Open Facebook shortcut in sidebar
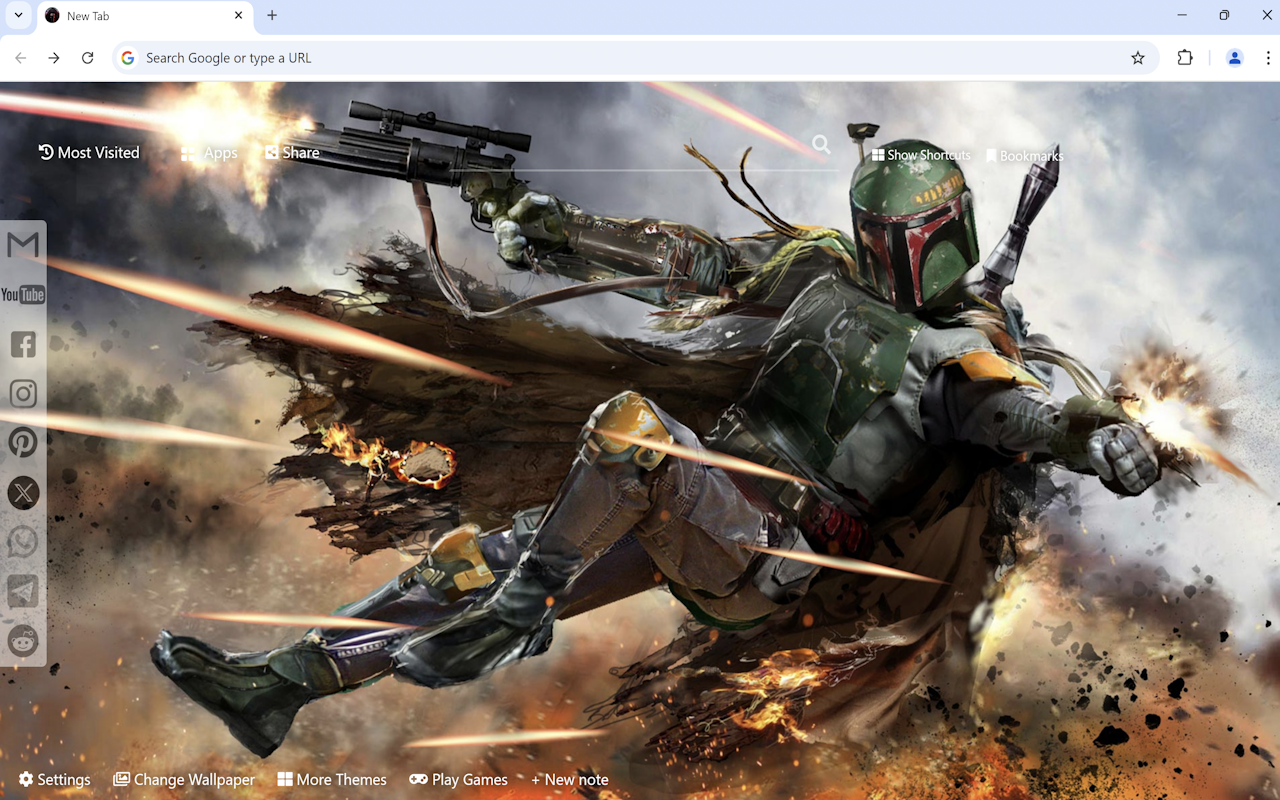This screenshot has height=800, width=1280. coord(23,344)
